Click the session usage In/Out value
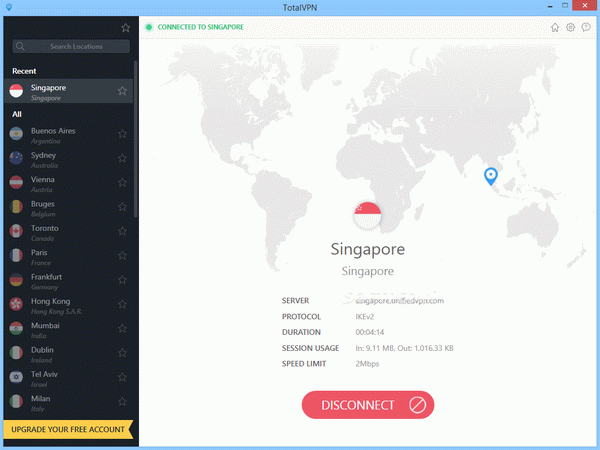 point(404,348)
